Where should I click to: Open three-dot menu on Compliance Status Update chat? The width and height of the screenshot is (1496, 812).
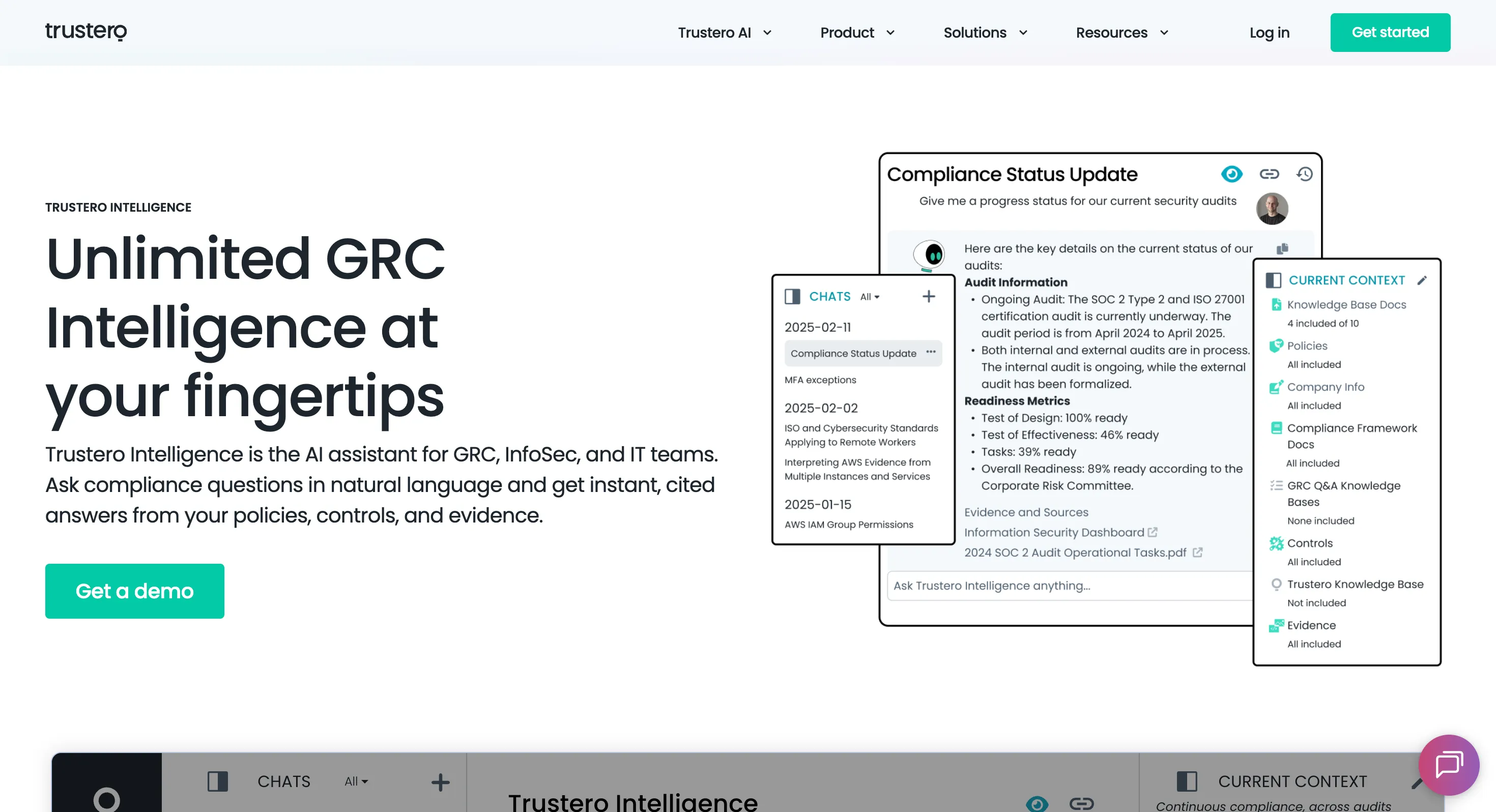[931, 352]
